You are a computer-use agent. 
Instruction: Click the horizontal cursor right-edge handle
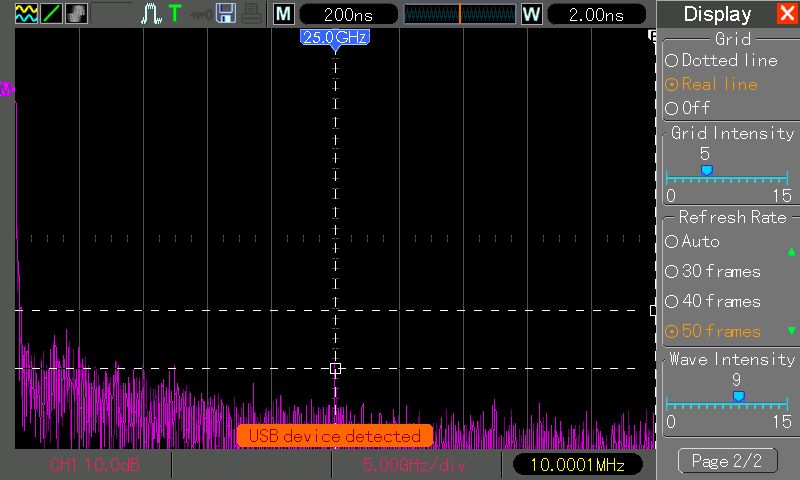(x=653, y=310)
